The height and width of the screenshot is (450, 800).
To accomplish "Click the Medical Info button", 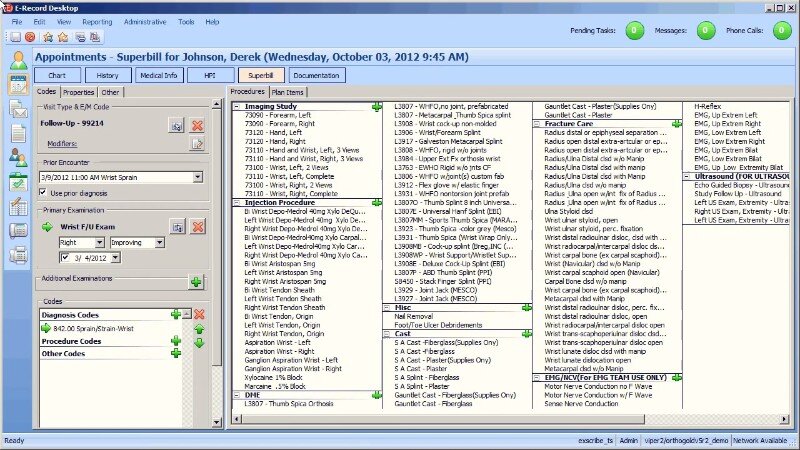I will (160, 75).
